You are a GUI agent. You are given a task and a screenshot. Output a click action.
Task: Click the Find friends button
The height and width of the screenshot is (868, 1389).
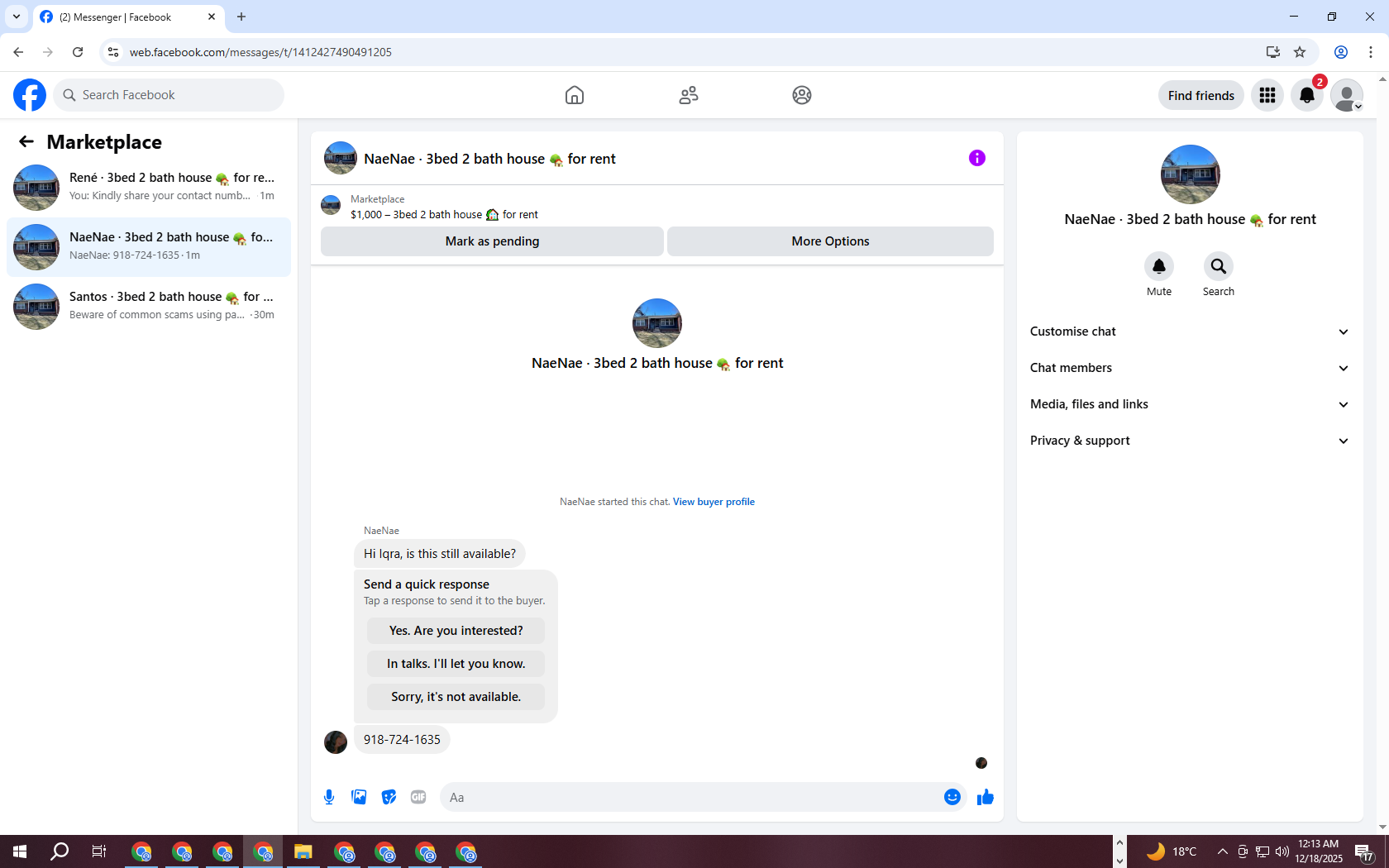click(1200, 95)
